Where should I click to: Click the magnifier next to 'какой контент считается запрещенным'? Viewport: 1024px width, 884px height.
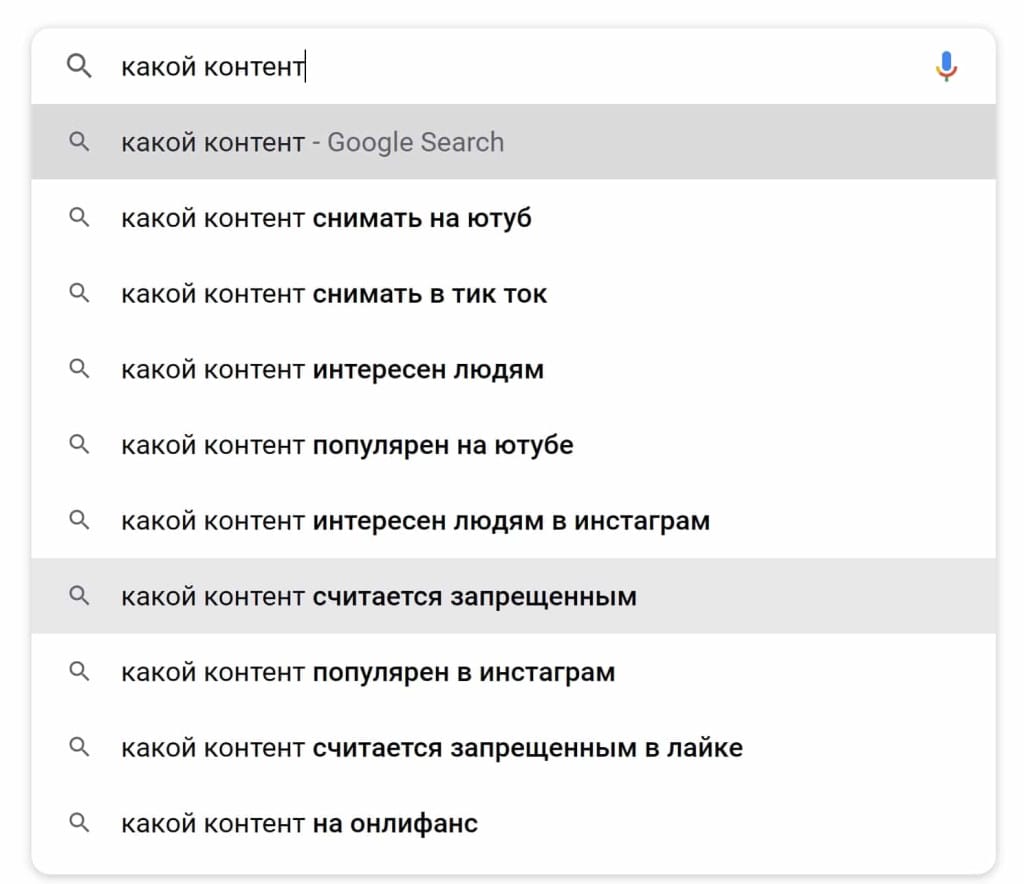click(79, 596)
